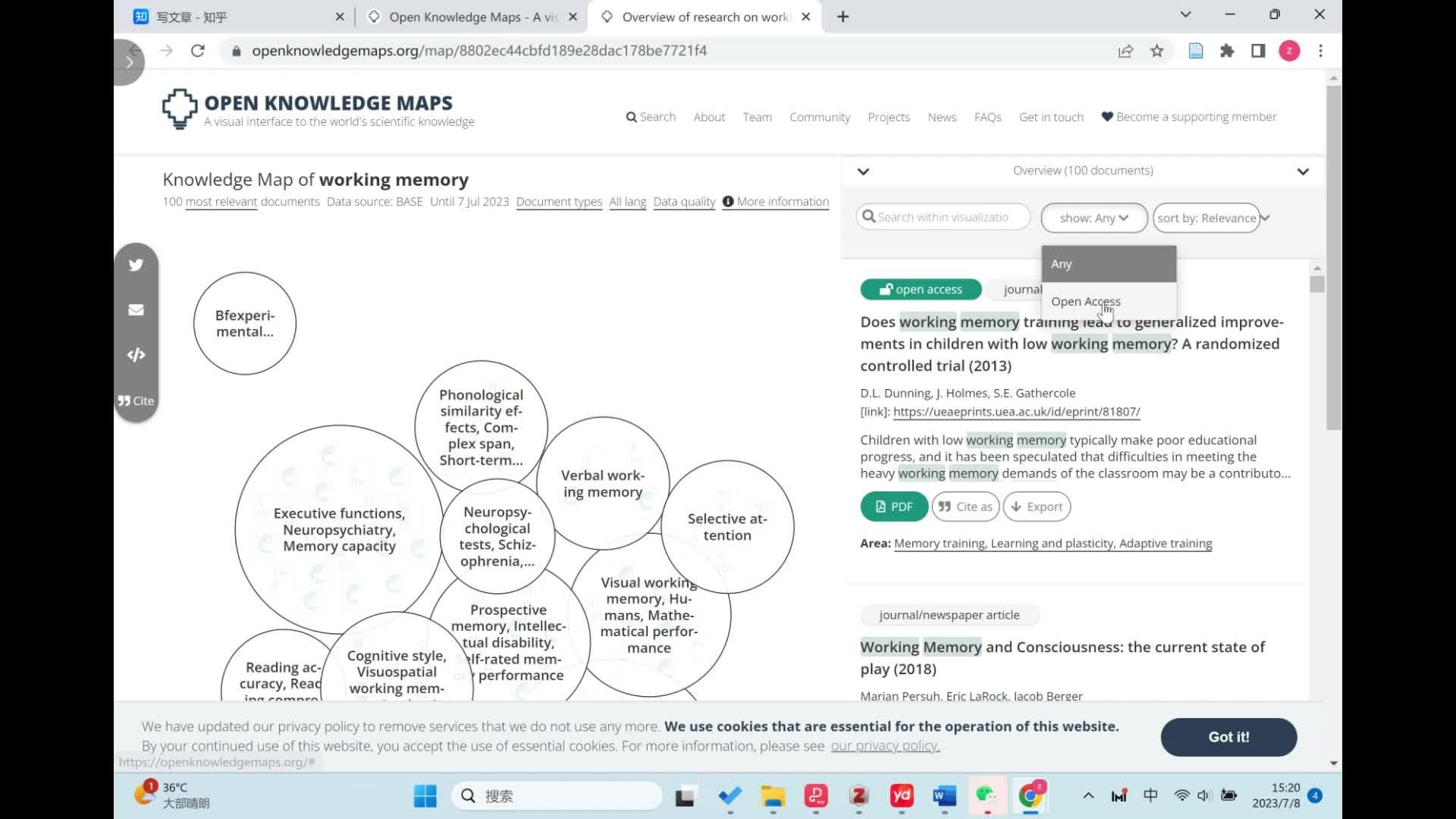1456x819 pixels.
Task: Open the embed code icon
Action: click(x=136, y=355)
